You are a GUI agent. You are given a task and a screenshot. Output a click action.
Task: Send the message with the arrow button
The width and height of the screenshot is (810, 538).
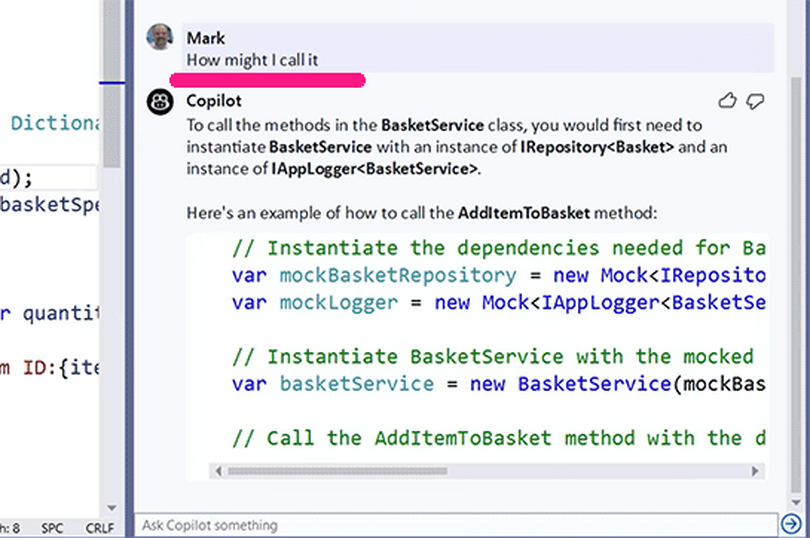click(x=791, y=524)
